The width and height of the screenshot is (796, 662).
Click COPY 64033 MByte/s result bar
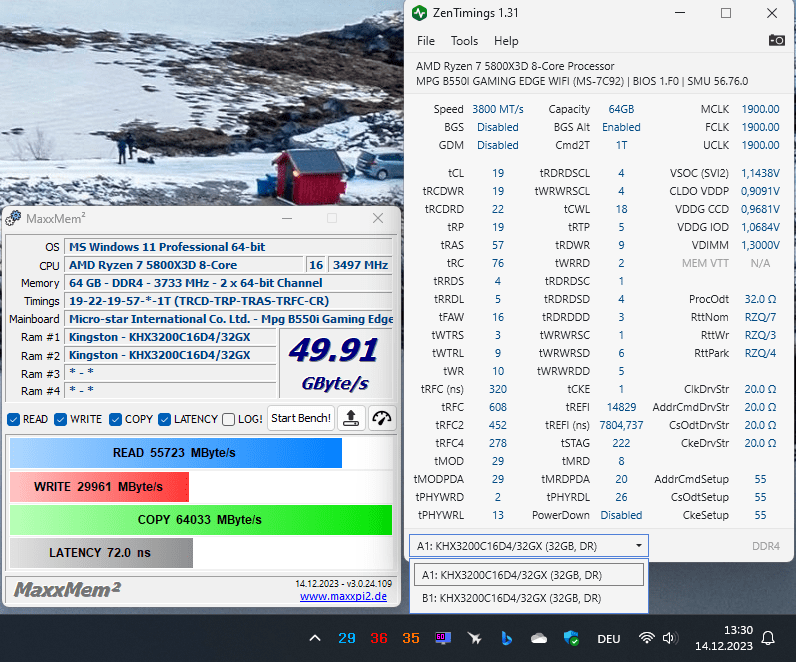pyautogui.click(x=201, y=520)
